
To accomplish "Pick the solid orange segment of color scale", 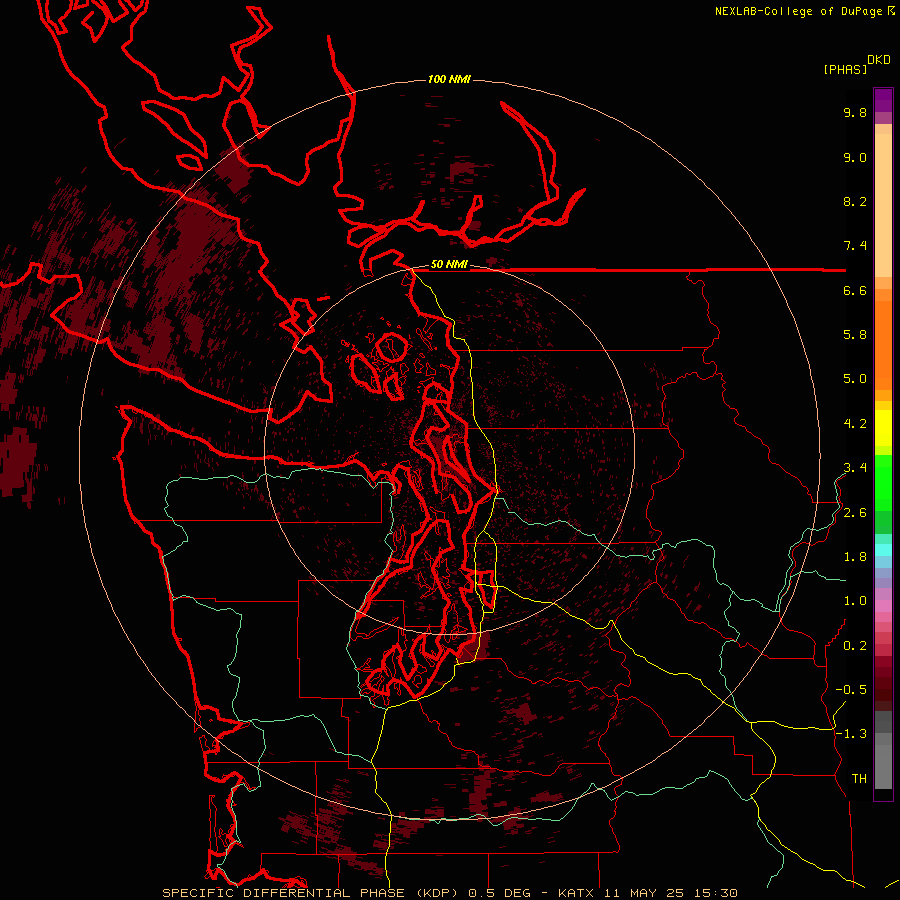I will 883,345.
